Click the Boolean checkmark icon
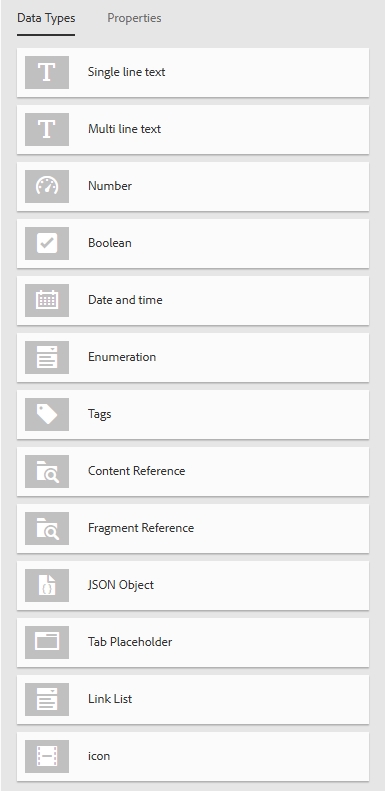 47,243
